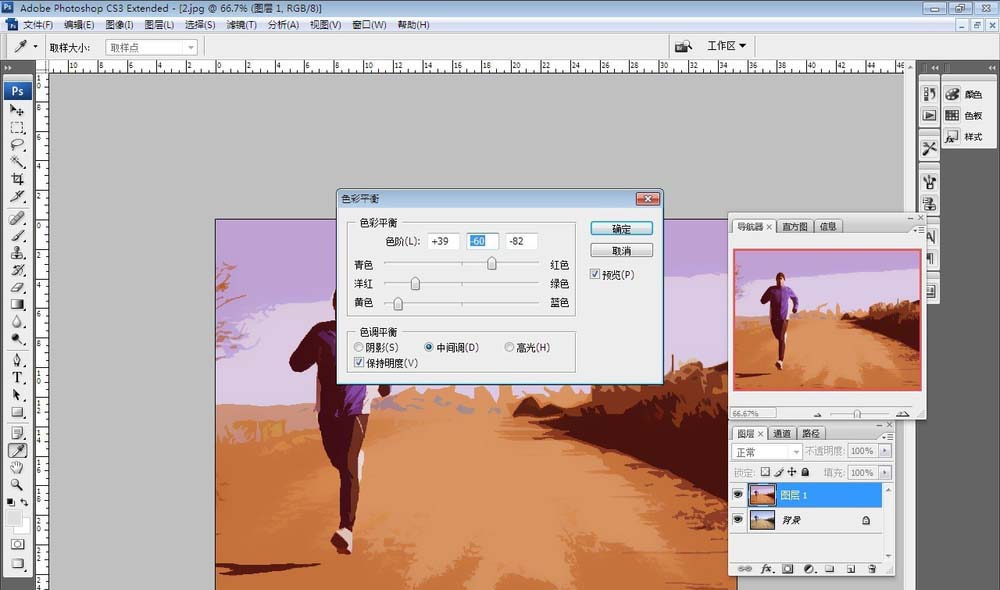Image resolution: width=1000 pixels, height=590 pixels.
Task: Click the delete layer trash icon
Action: click(872, 568)
